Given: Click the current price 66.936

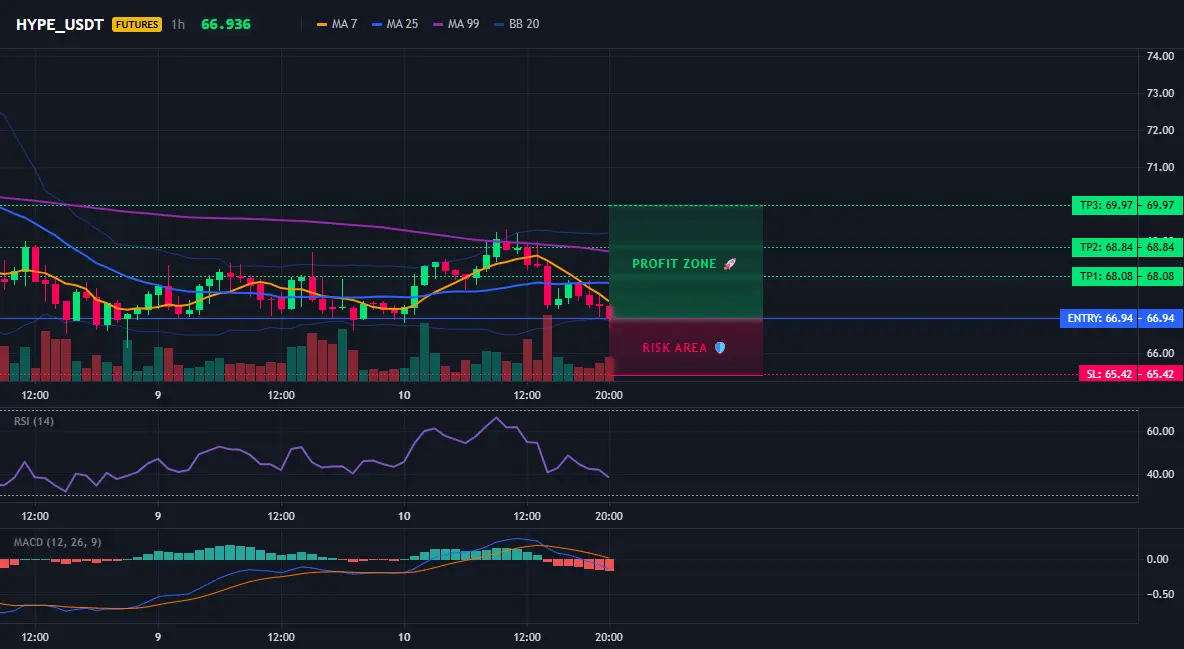Looking at the screenshot, I should 226,24.
